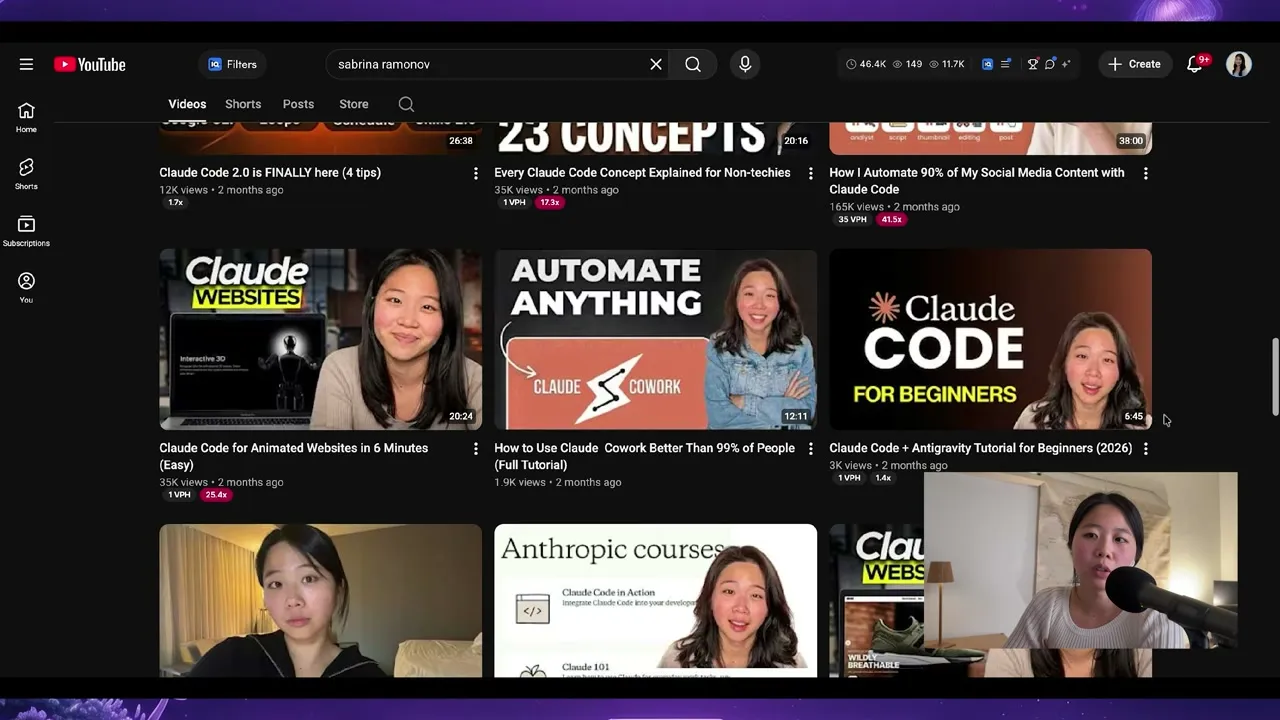Click the 11.7K eye stat

click(x=947, y=64)
